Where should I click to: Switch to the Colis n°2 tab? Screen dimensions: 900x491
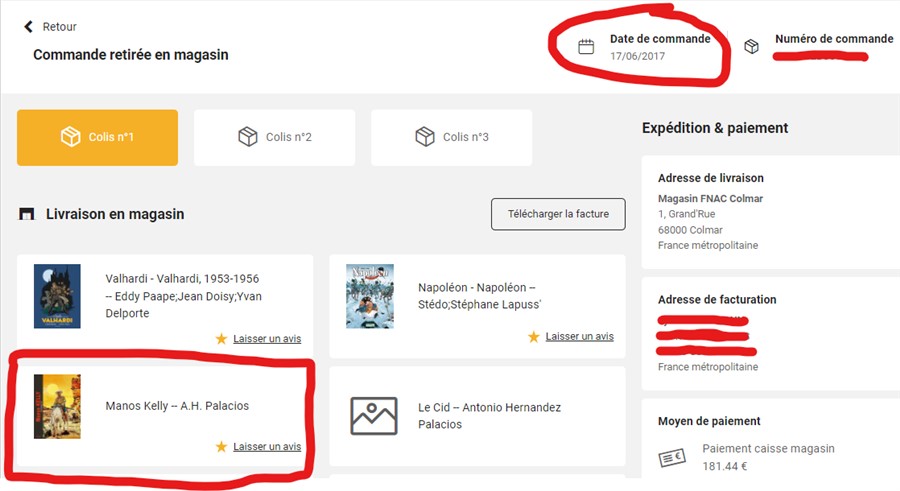274,137
